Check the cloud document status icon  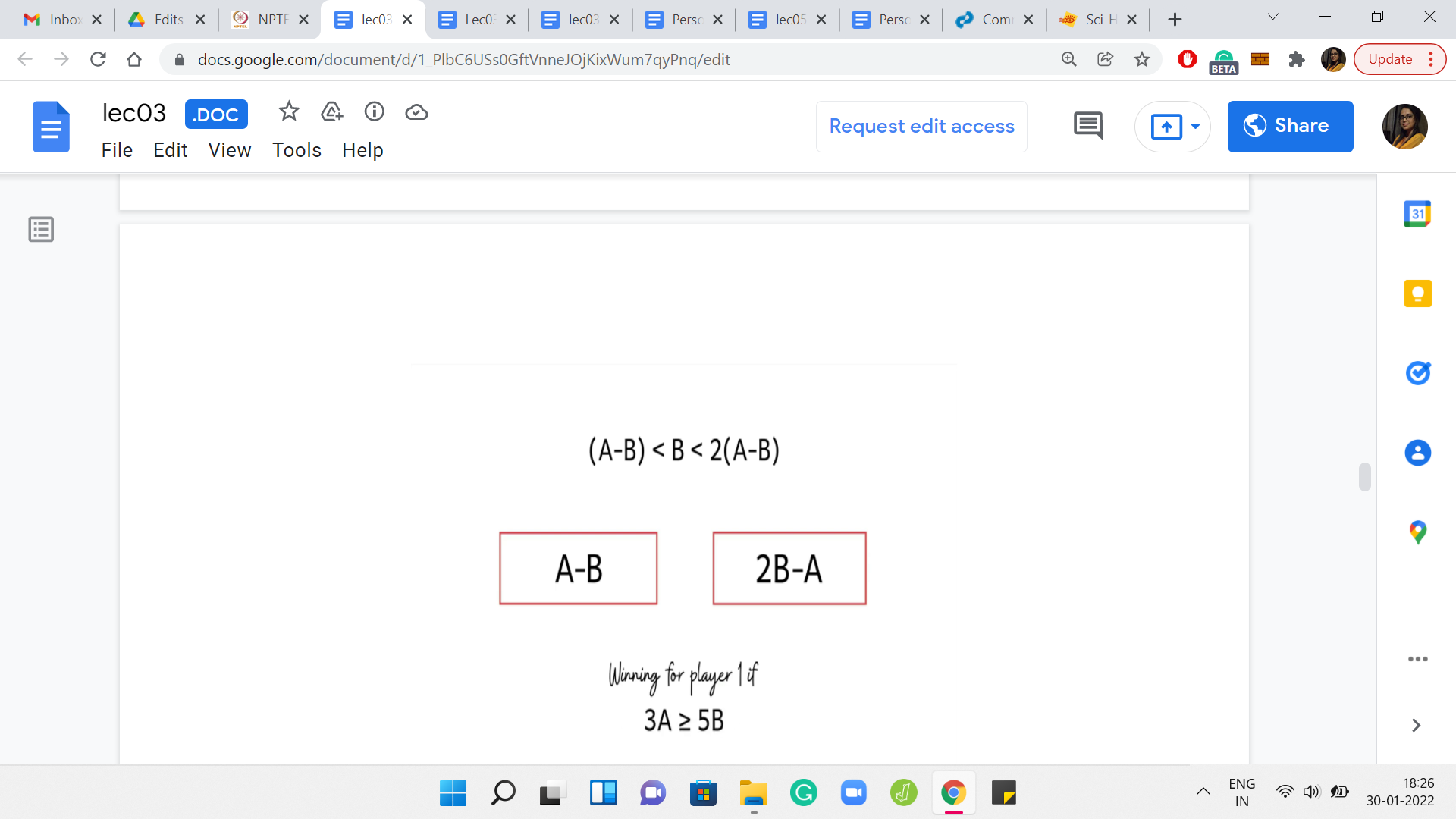(416, 112)
